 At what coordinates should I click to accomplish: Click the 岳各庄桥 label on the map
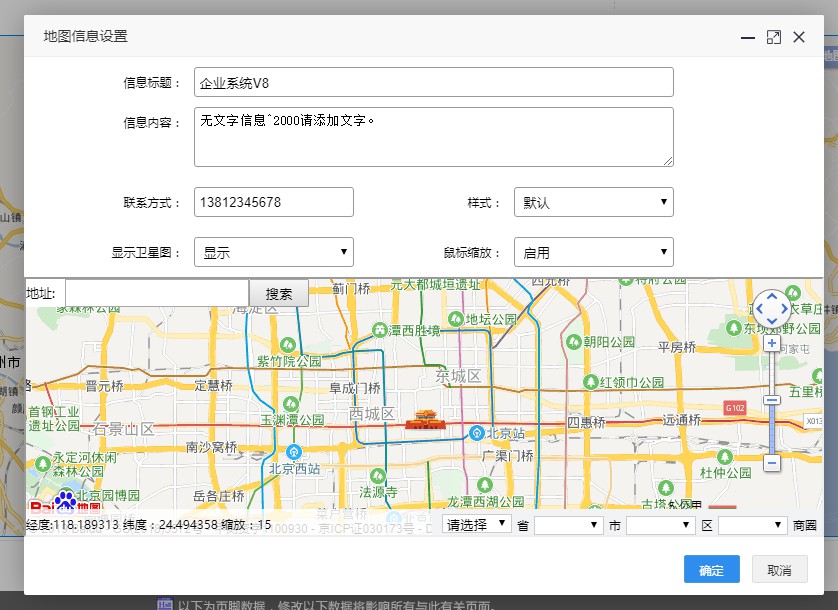(219, 496)
